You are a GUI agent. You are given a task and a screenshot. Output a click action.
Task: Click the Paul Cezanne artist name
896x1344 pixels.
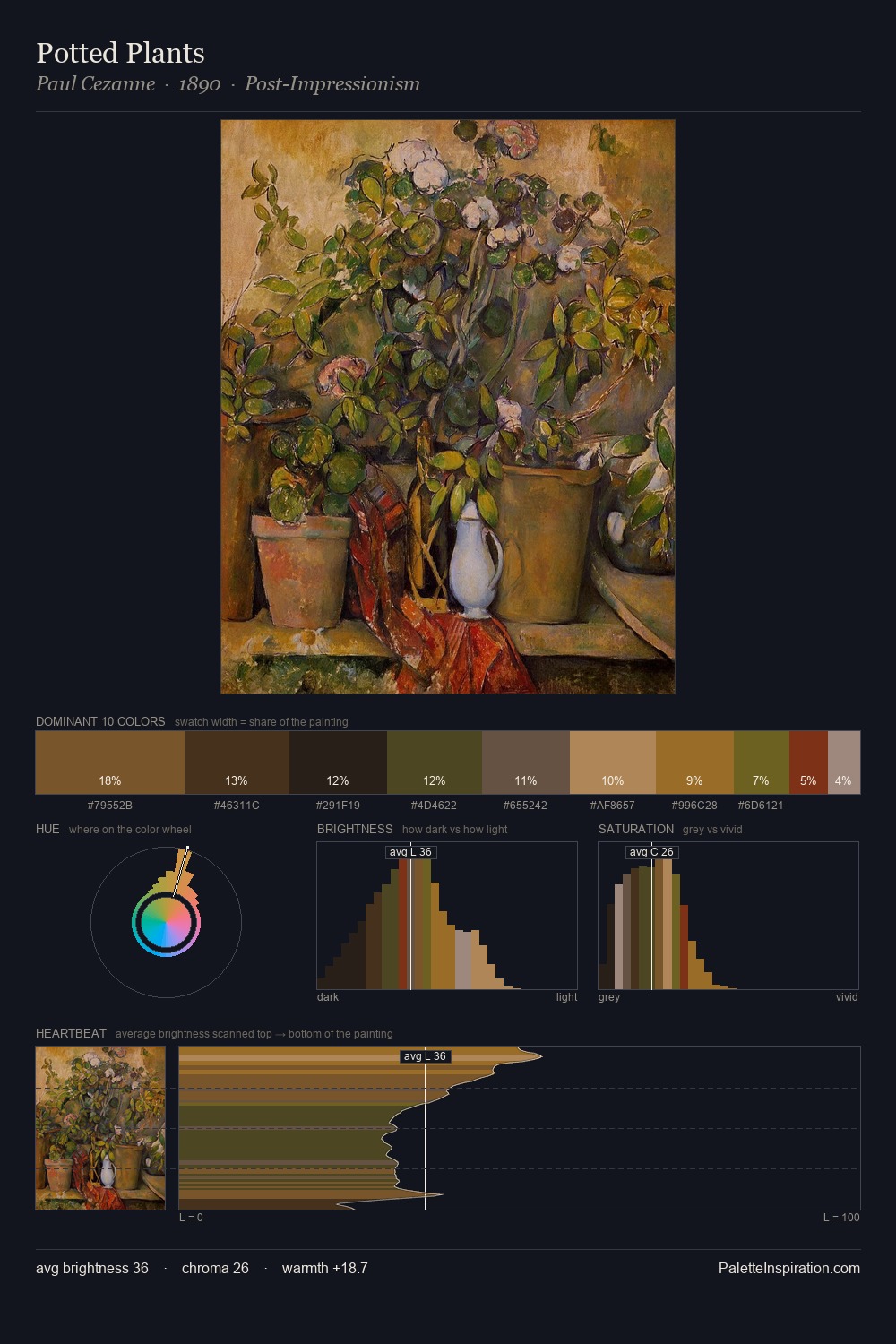coord(95,84)
